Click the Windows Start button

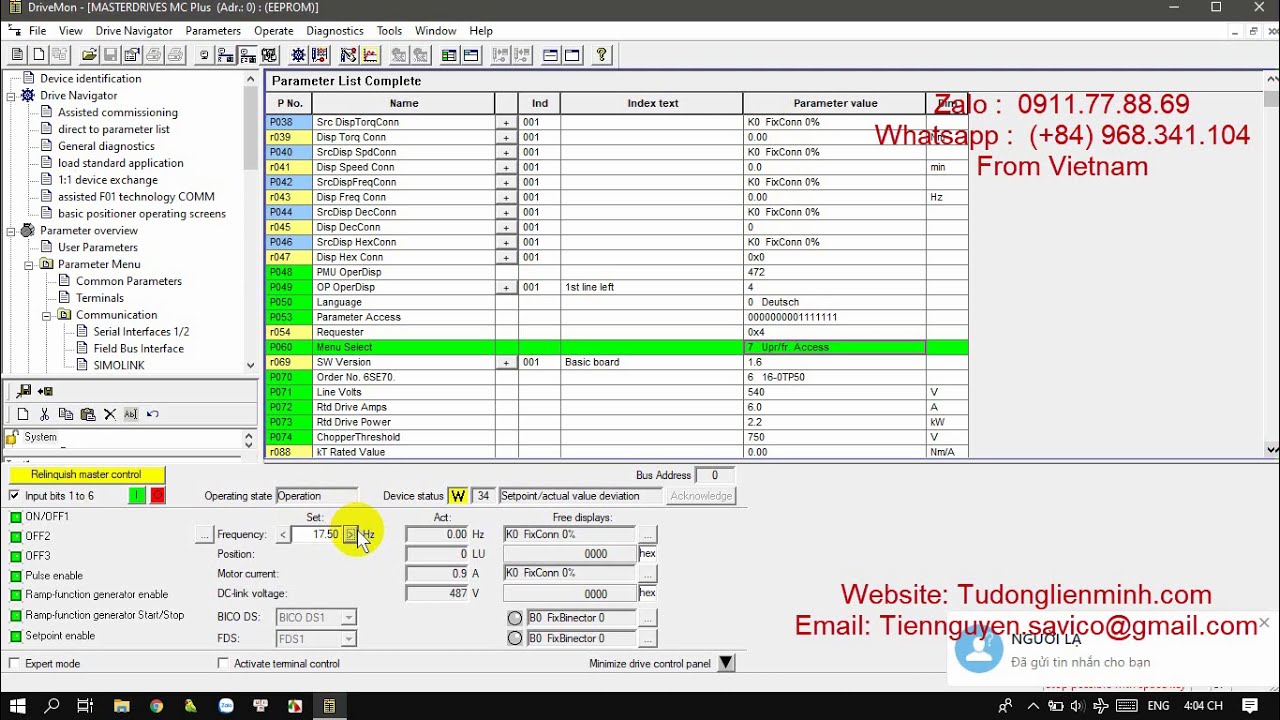coord(18,706)
